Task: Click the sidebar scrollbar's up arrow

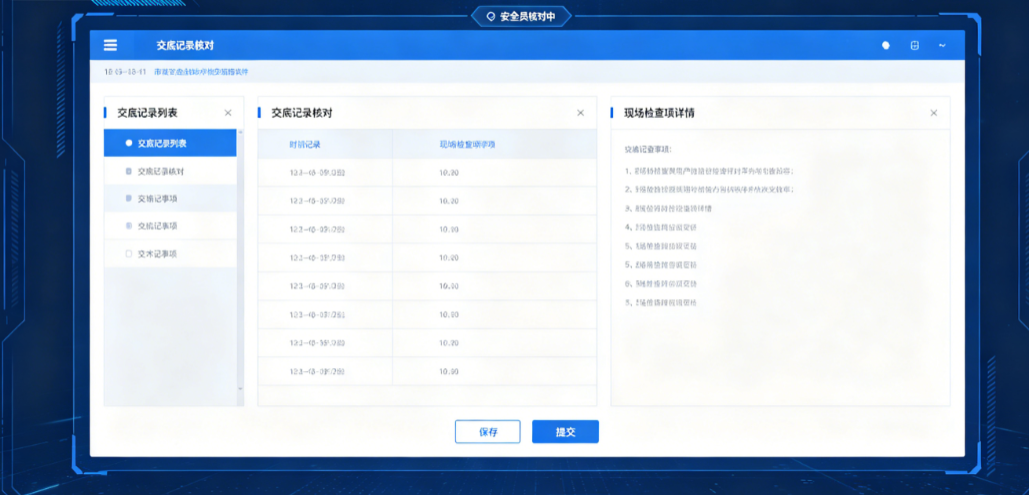Action: tap(240, 133)
